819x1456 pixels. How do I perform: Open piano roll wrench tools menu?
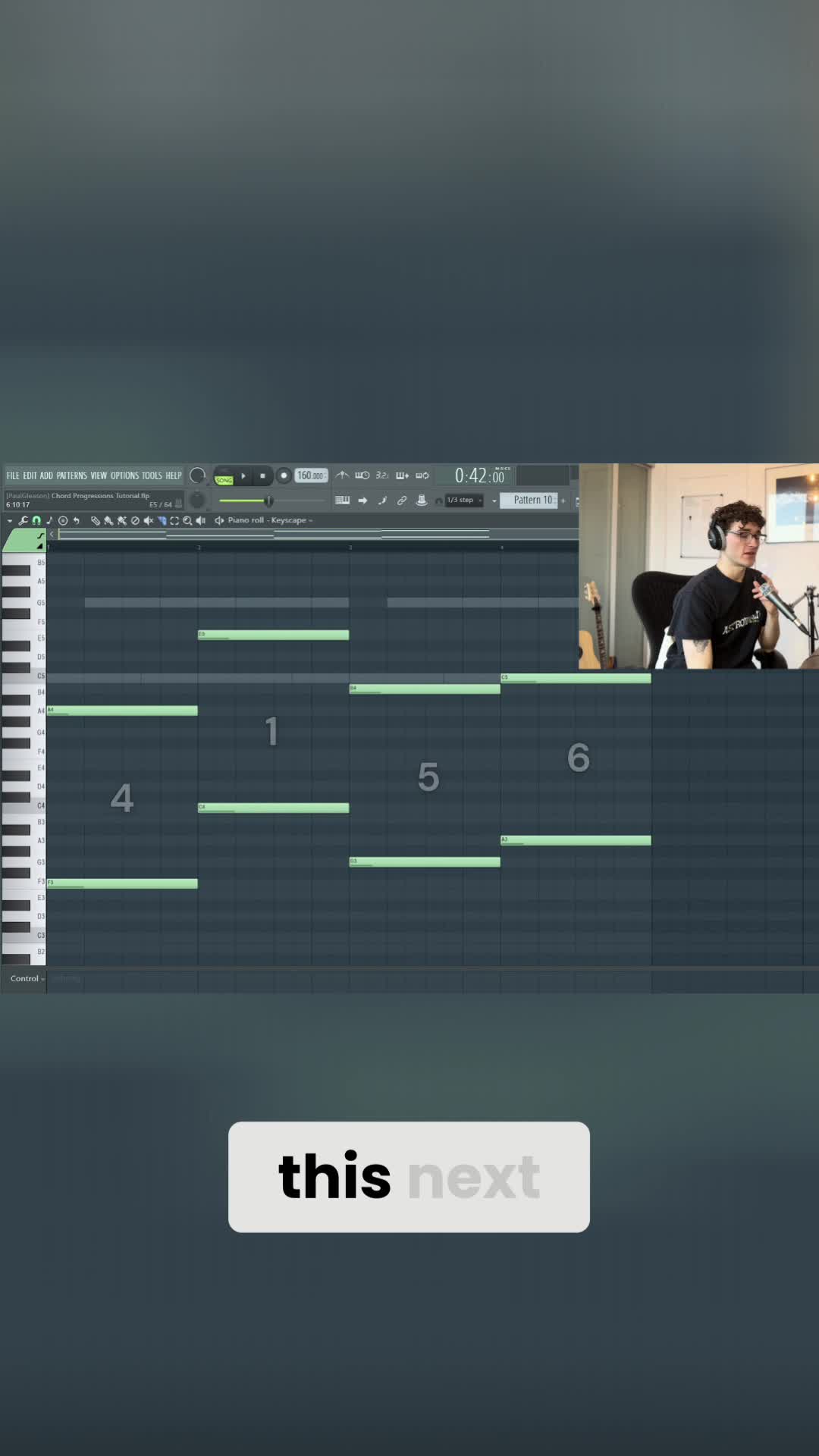click(x=23, y=520)
